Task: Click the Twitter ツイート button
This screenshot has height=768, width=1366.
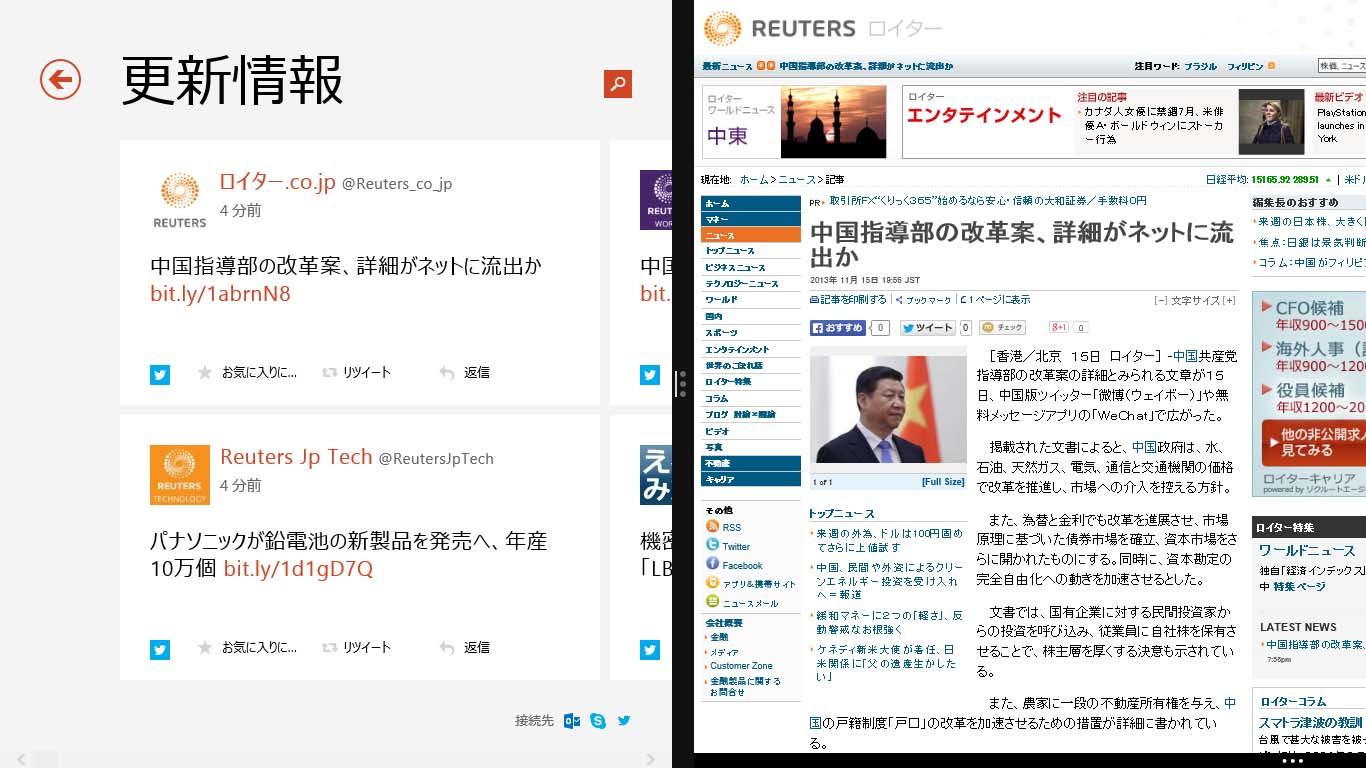Action: tap(928, 327)
